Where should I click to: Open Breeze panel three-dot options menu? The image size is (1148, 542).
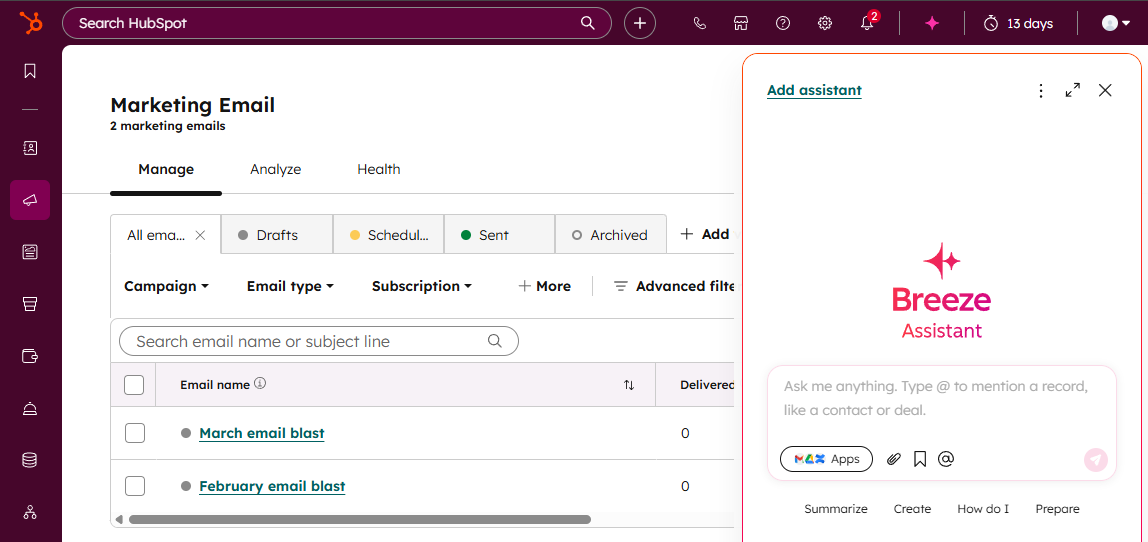coord(1041,90)
